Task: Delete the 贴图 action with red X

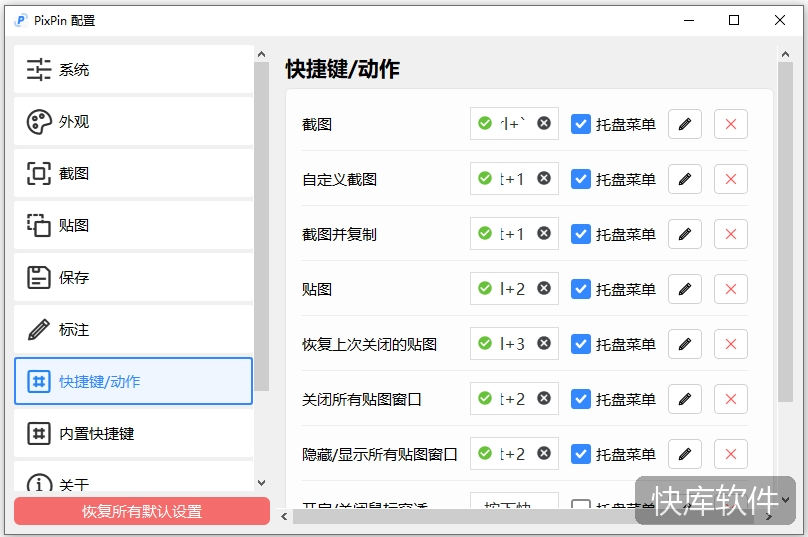Action: [x=731, y=289]
